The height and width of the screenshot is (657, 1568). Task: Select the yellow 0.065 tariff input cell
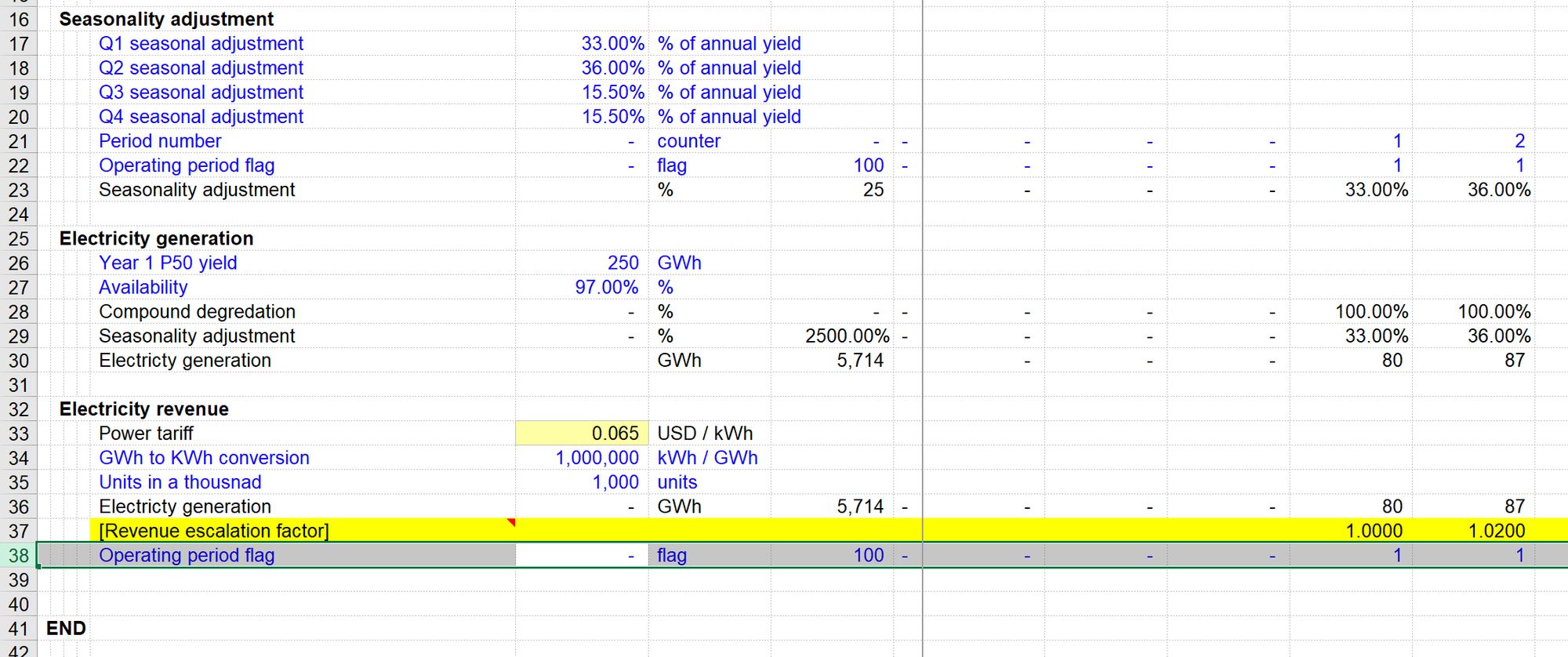pyautogui.click(x=582, y=434)
